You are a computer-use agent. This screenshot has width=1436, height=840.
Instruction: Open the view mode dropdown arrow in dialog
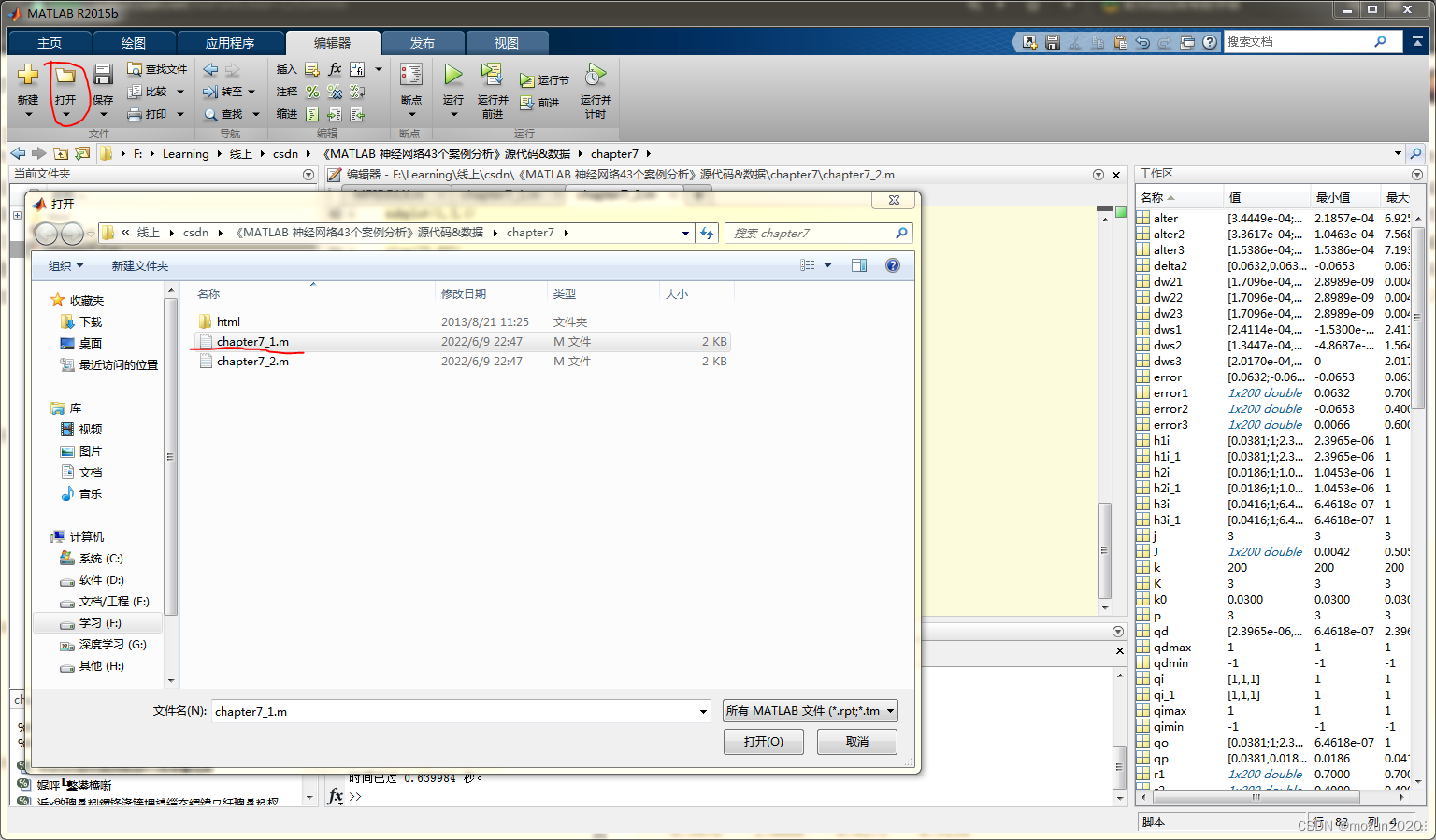tap(827, 265)
